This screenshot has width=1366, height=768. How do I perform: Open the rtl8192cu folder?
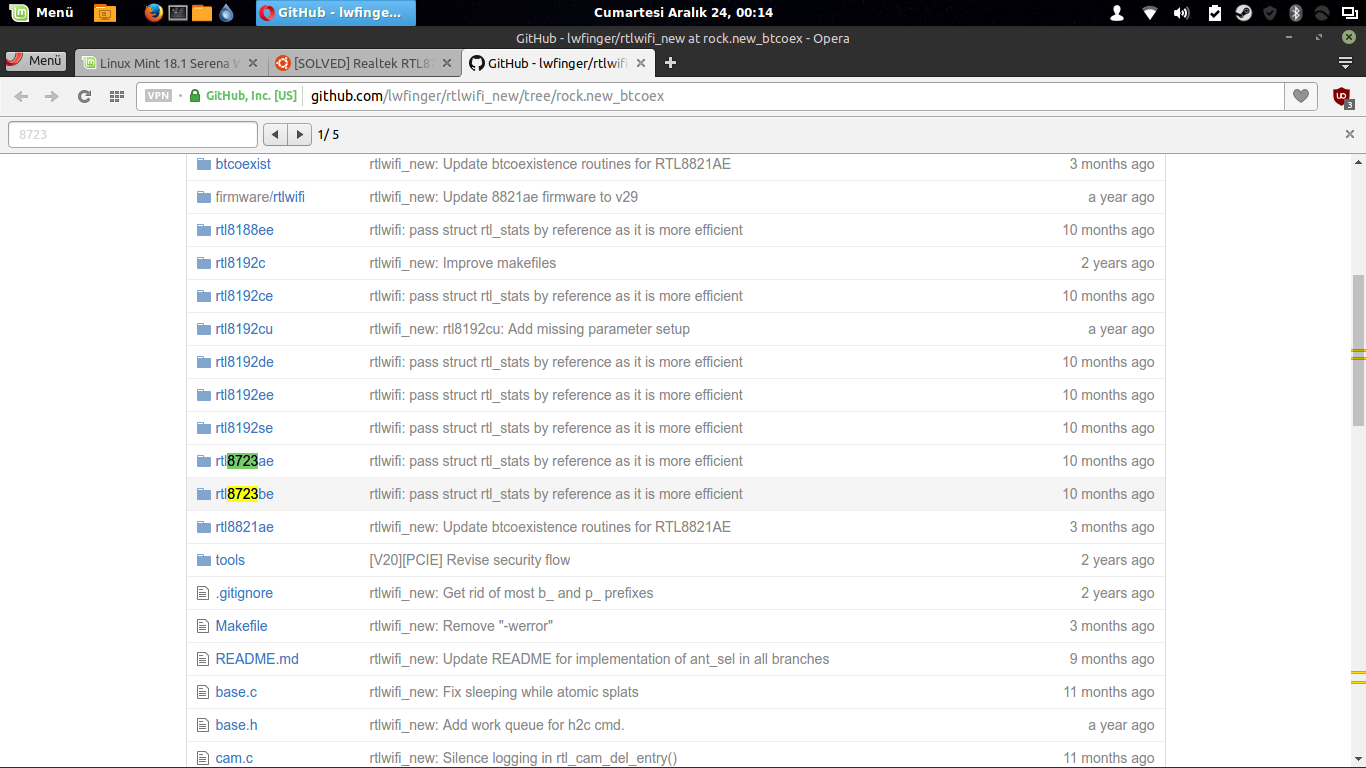tap(244, 329)
